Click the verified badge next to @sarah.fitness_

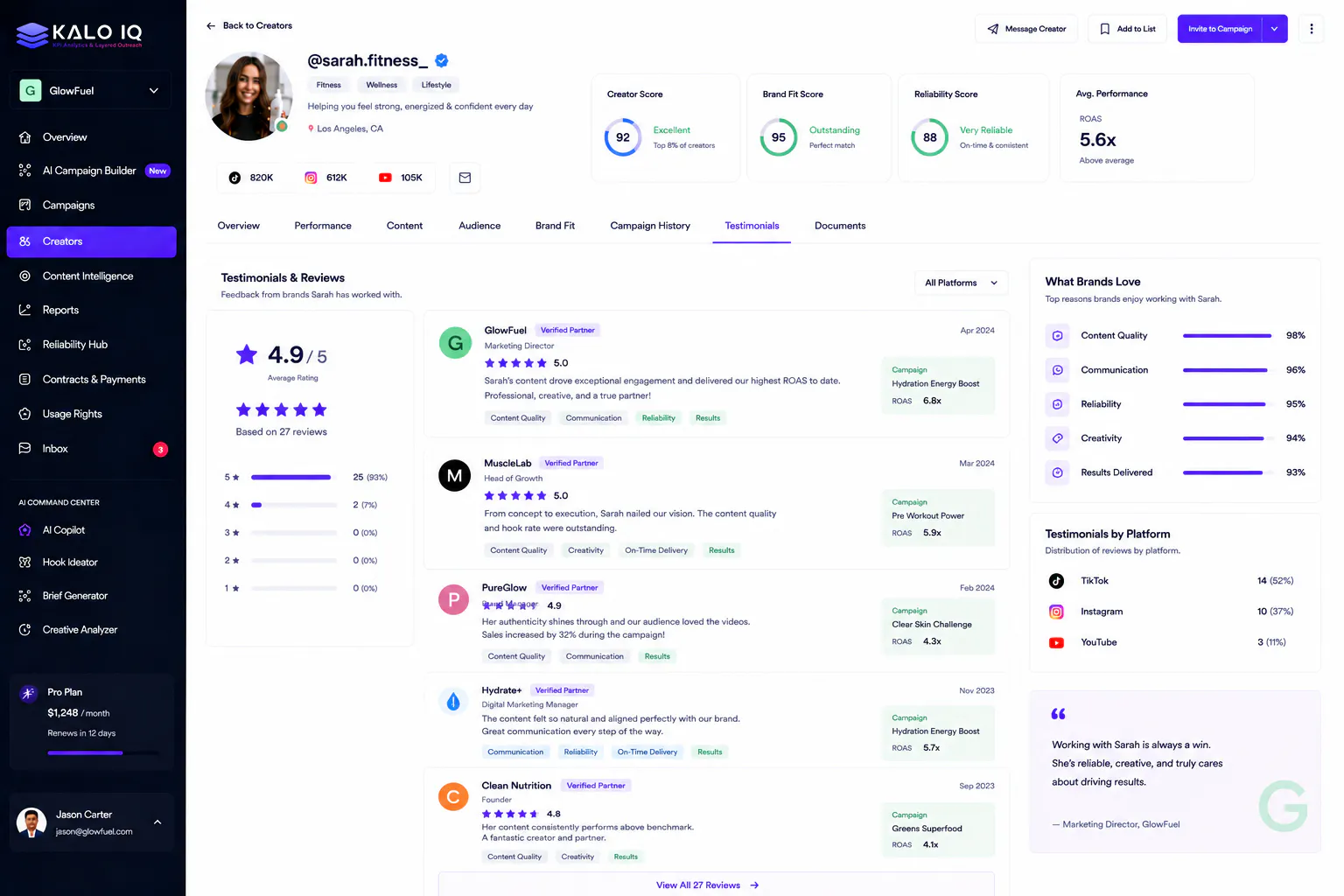click(442, 60)
